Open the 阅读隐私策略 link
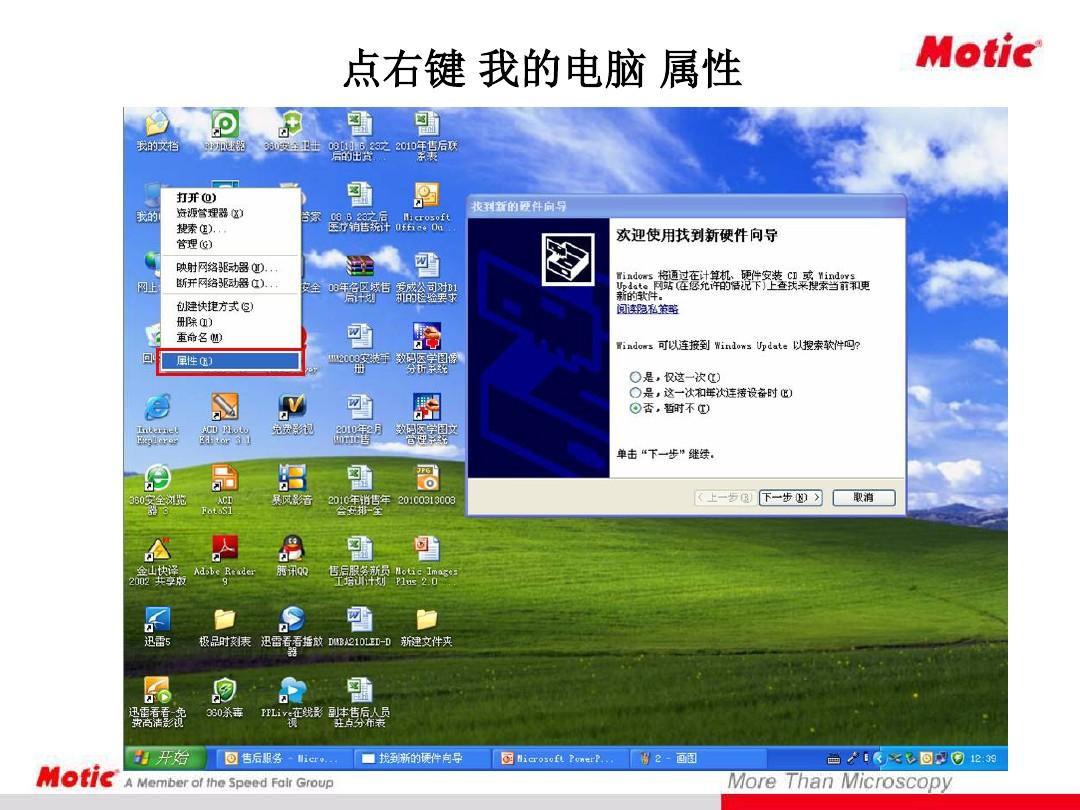Image resolution: width=1080 pixels, height=810 pixels. point(647,309)
